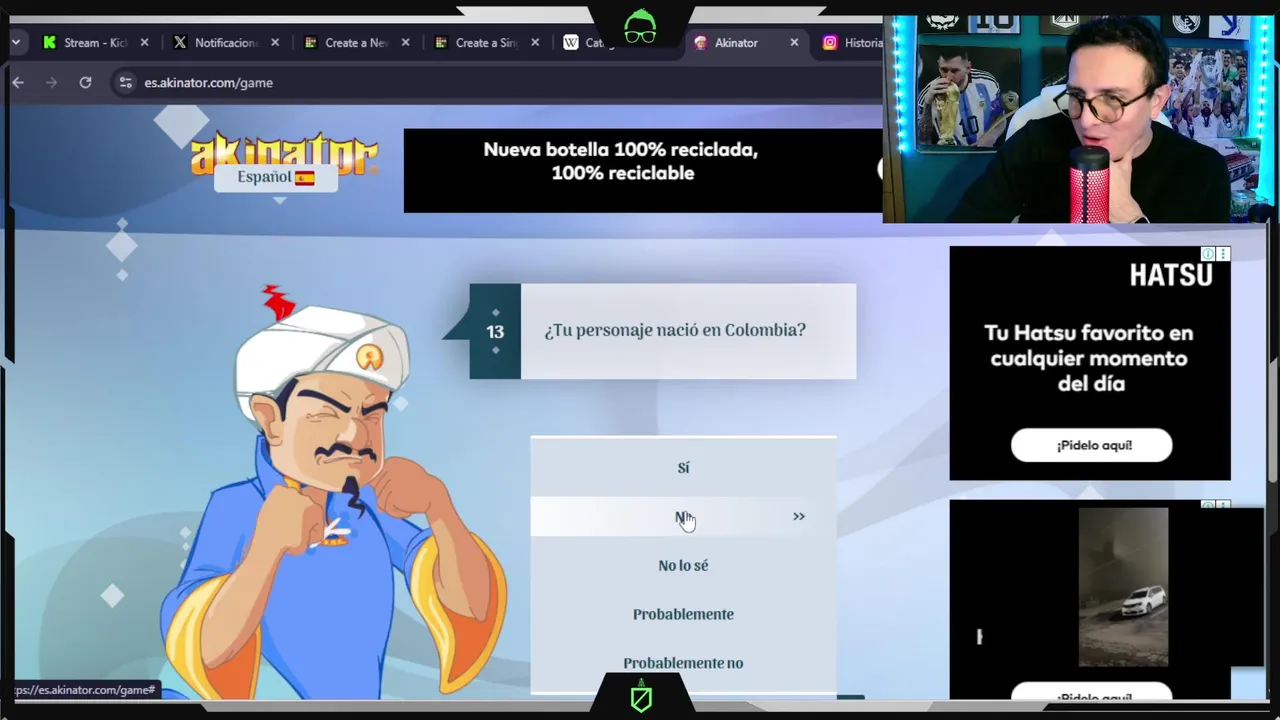
Task: Go back with the browser back arrow
Action: click(x=18, y=82)
